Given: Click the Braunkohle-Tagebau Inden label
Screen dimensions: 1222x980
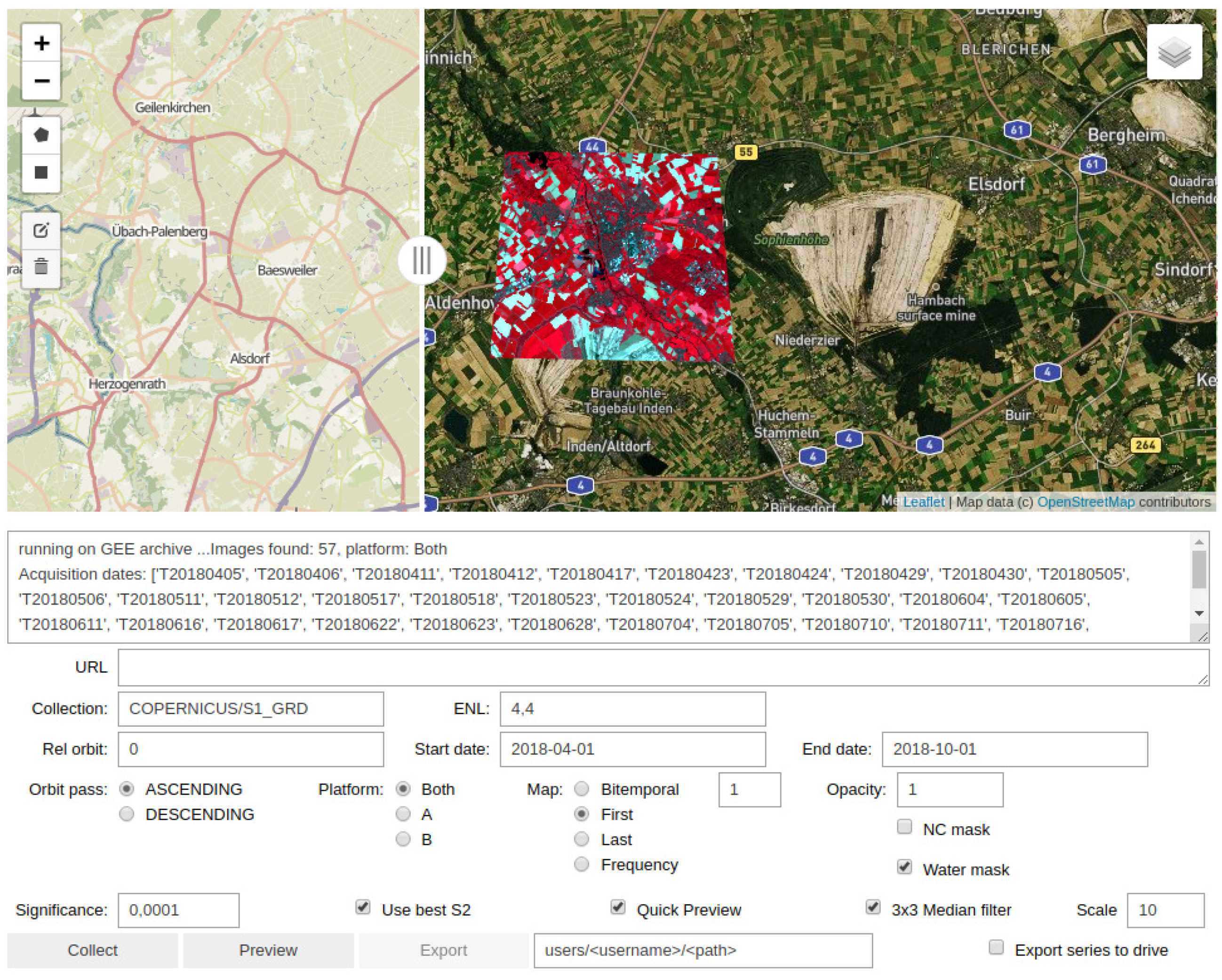Looking at the screenshot, I should [x=628, y=401].
